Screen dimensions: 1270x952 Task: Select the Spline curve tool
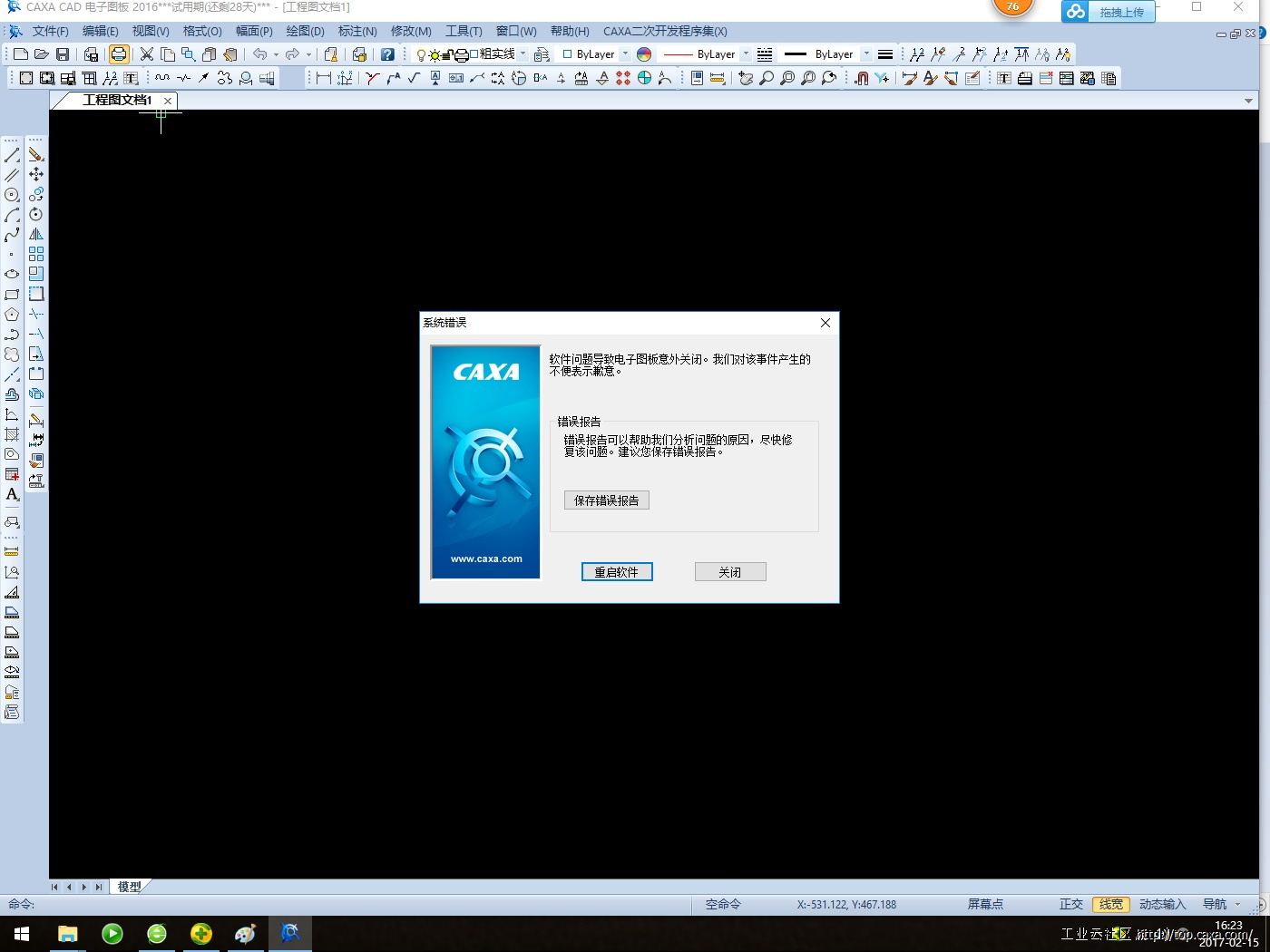(x=12, y=235)
